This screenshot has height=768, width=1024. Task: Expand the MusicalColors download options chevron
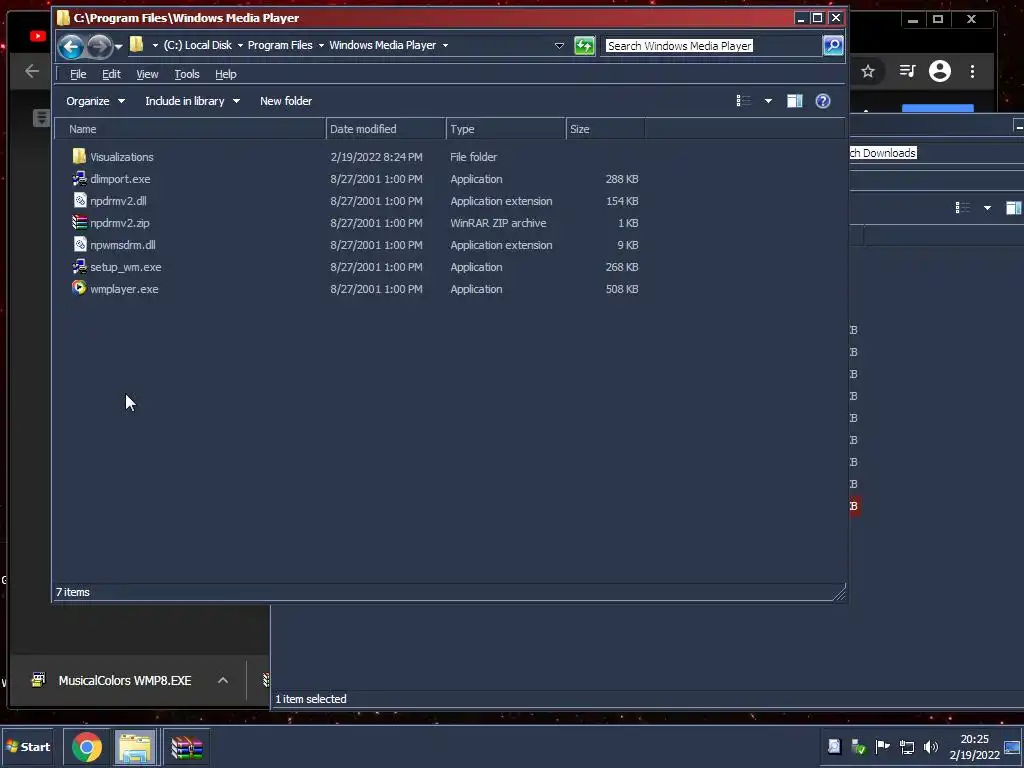pos(223,680)
